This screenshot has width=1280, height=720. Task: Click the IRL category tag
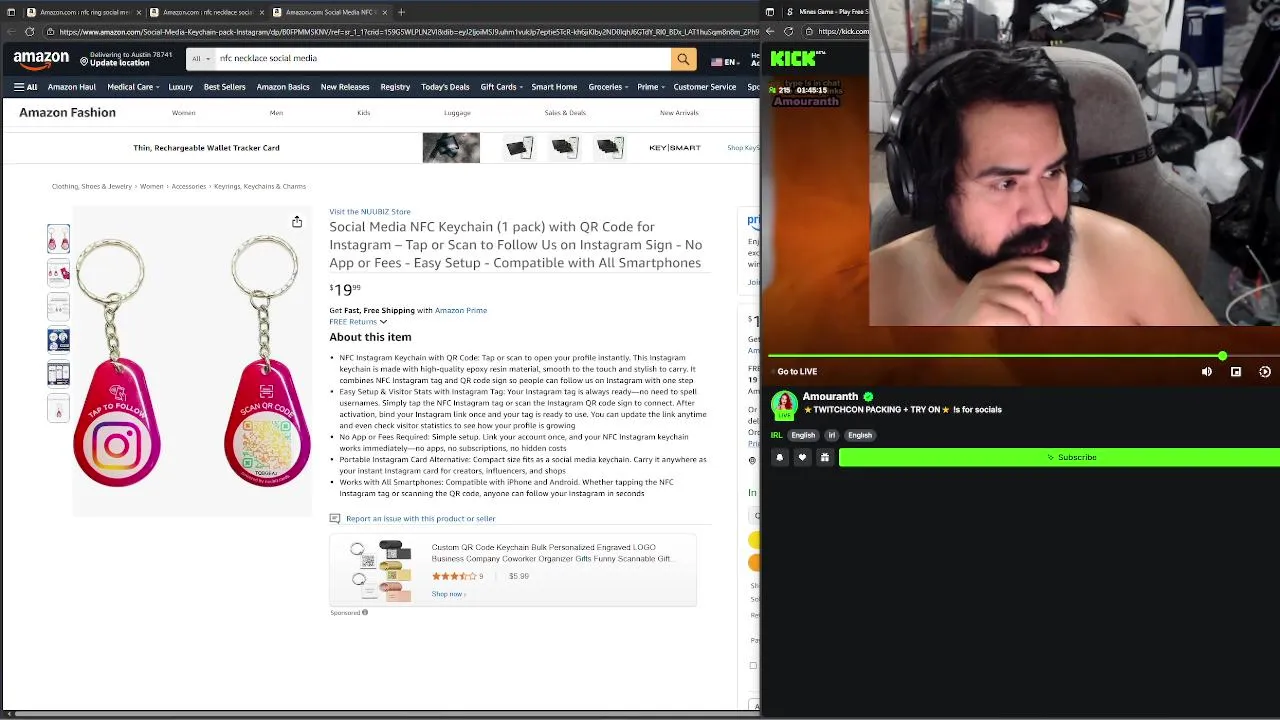coord(776,435)
